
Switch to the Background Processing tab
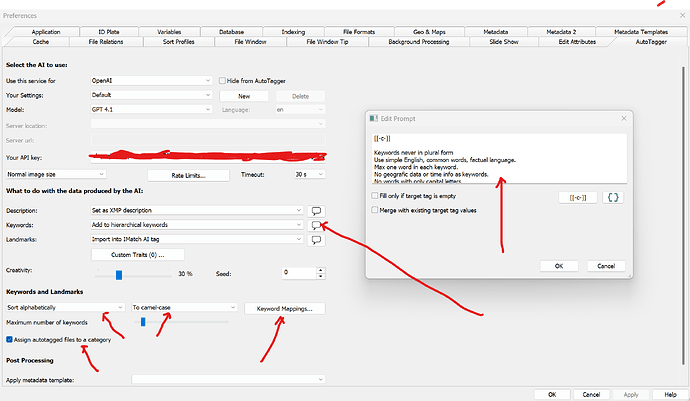click(418, 42)
